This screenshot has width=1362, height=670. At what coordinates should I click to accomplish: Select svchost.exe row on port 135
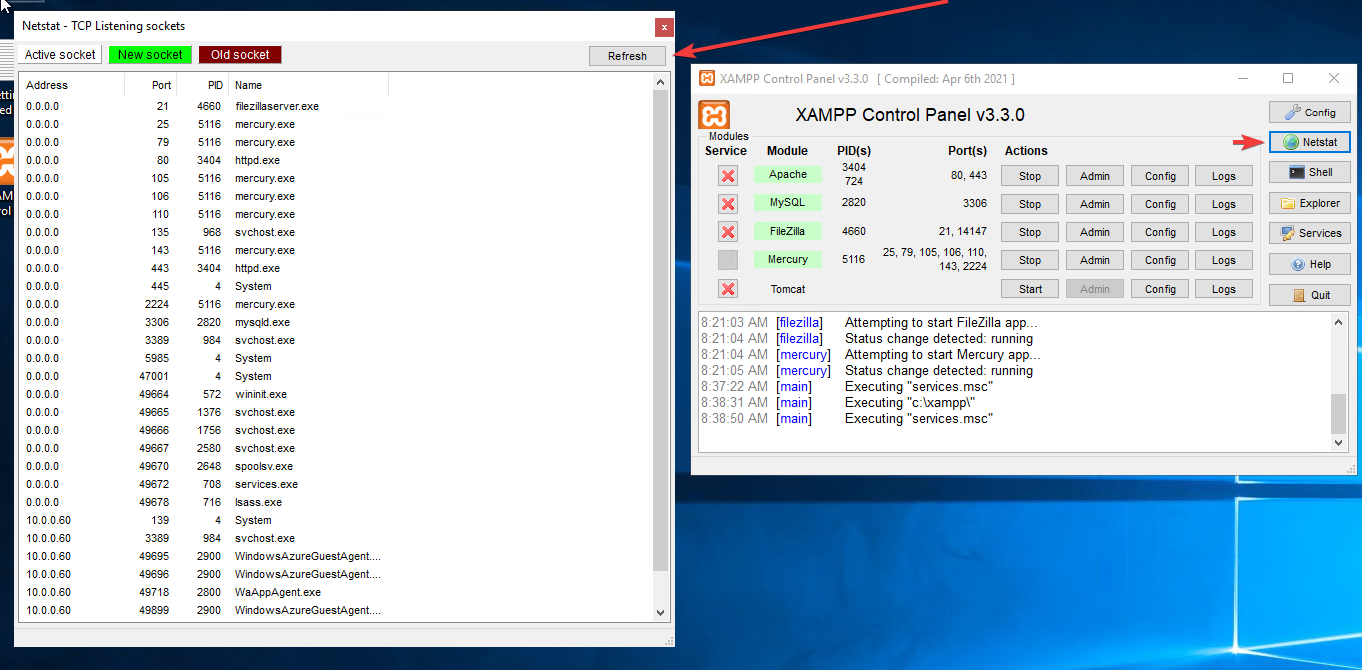[x=205, y=232]
